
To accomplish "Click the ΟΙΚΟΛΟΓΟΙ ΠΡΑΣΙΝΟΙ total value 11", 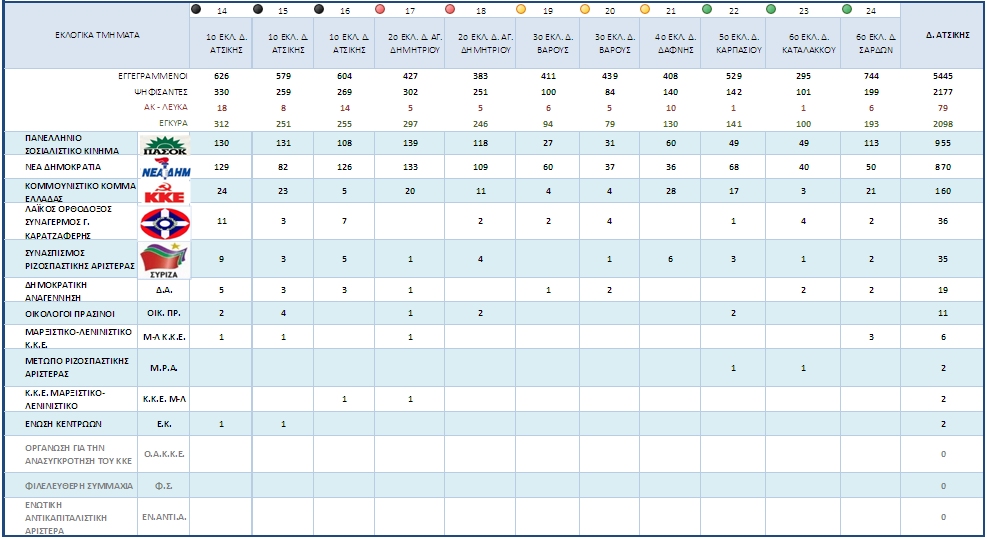I will (x=942, y=313).
